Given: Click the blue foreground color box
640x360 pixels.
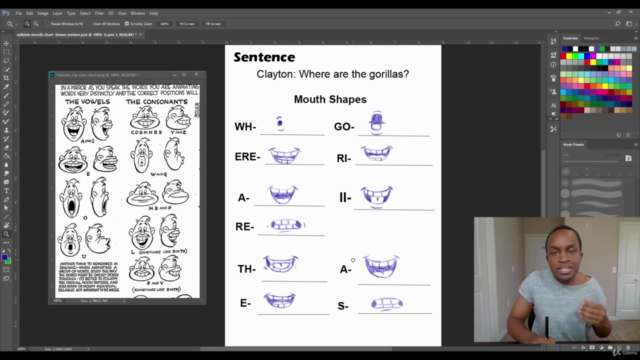Looking at the screenshot, I should pyautogui.click(x=4, y=258).
